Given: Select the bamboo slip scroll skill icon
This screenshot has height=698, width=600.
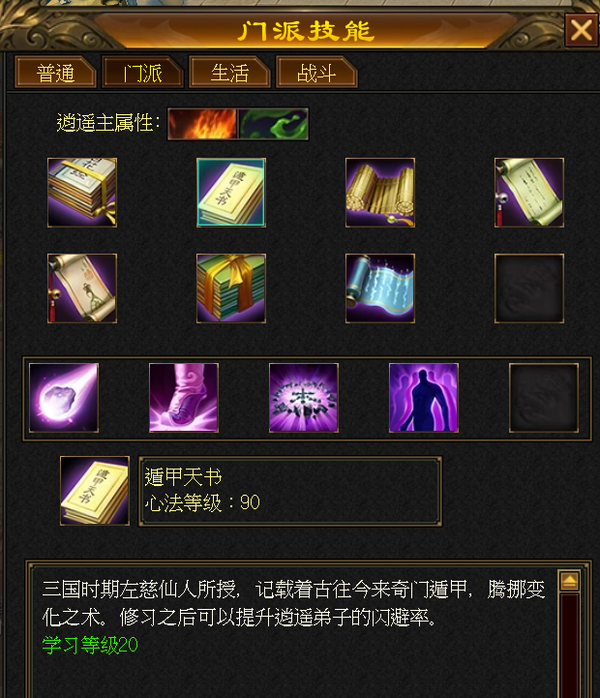Looking at the screenshot, I should coord(380,193).
